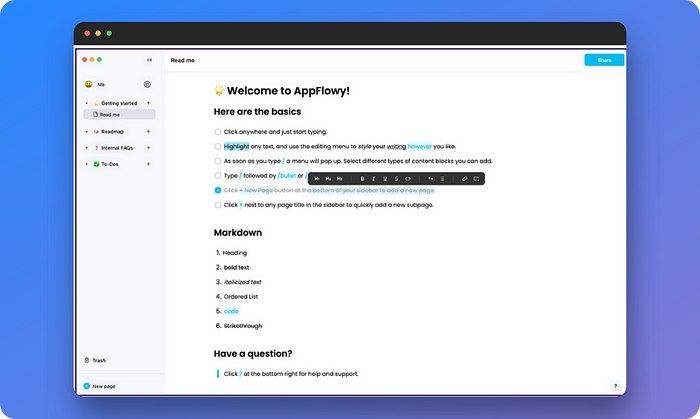700x419 pixels.
Task: Open the Read me page in sidebar
Action: (x=119, y=115)
